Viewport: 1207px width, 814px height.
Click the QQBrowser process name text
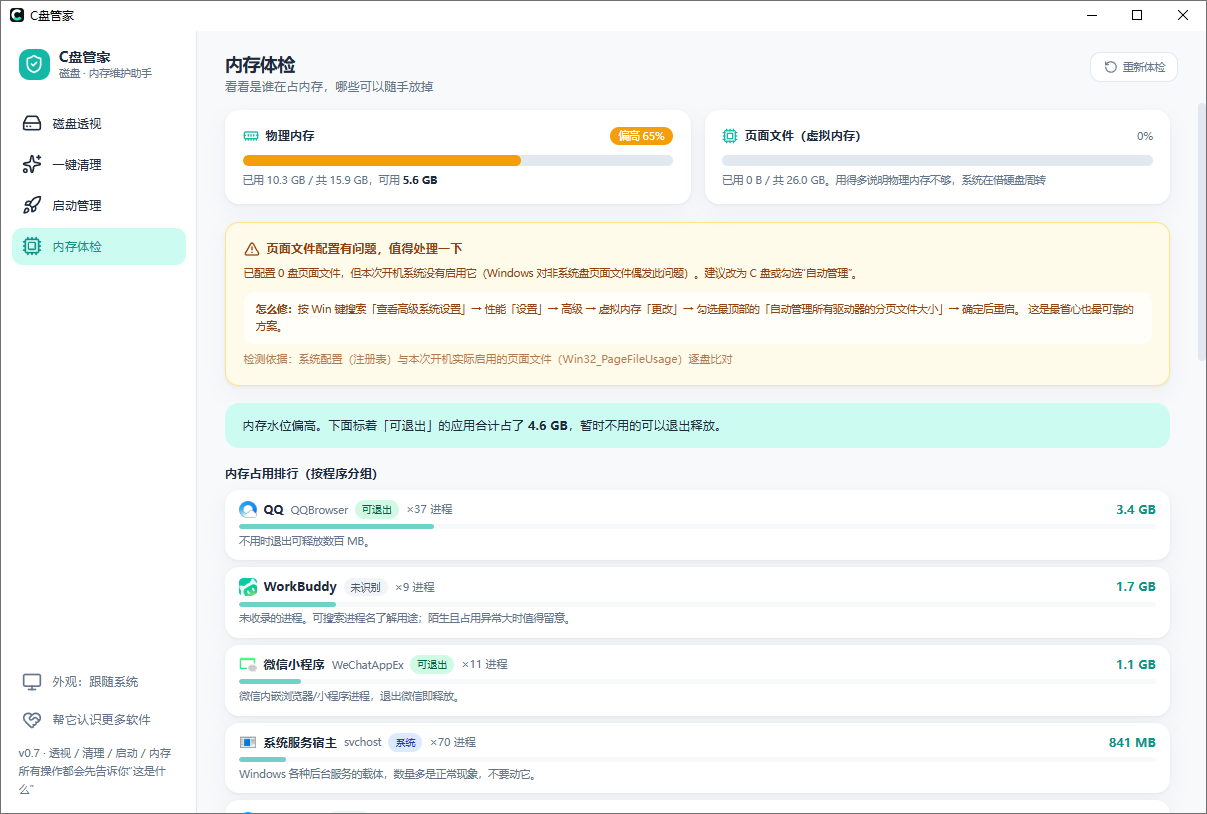click(319, 510)
